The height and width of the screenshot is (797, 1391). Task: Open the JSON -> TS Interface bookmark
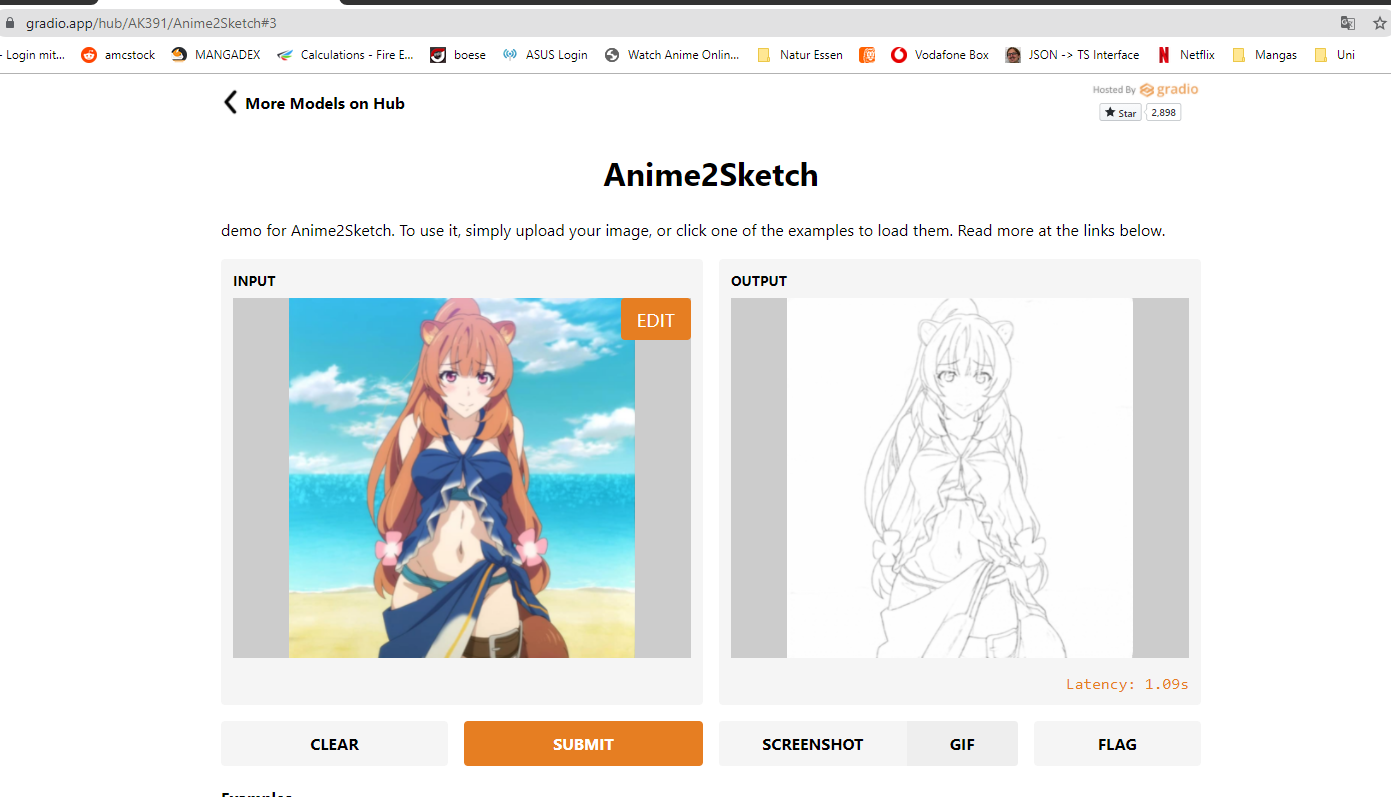(1072, 55)
